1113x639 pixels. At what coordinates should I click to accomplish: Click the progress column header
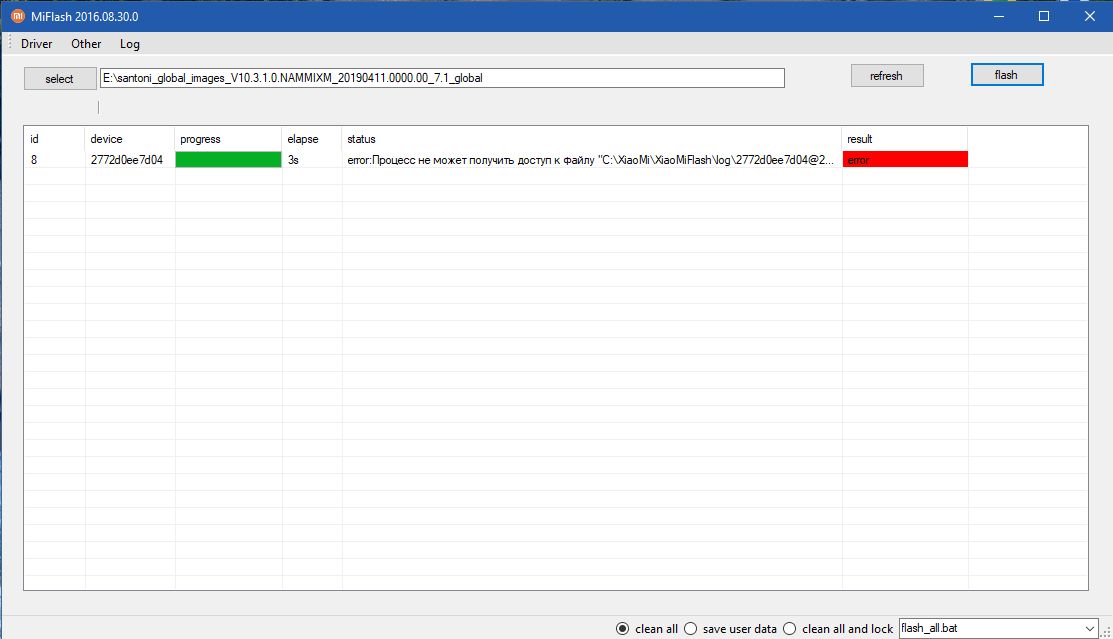click(x=228, y=139)
